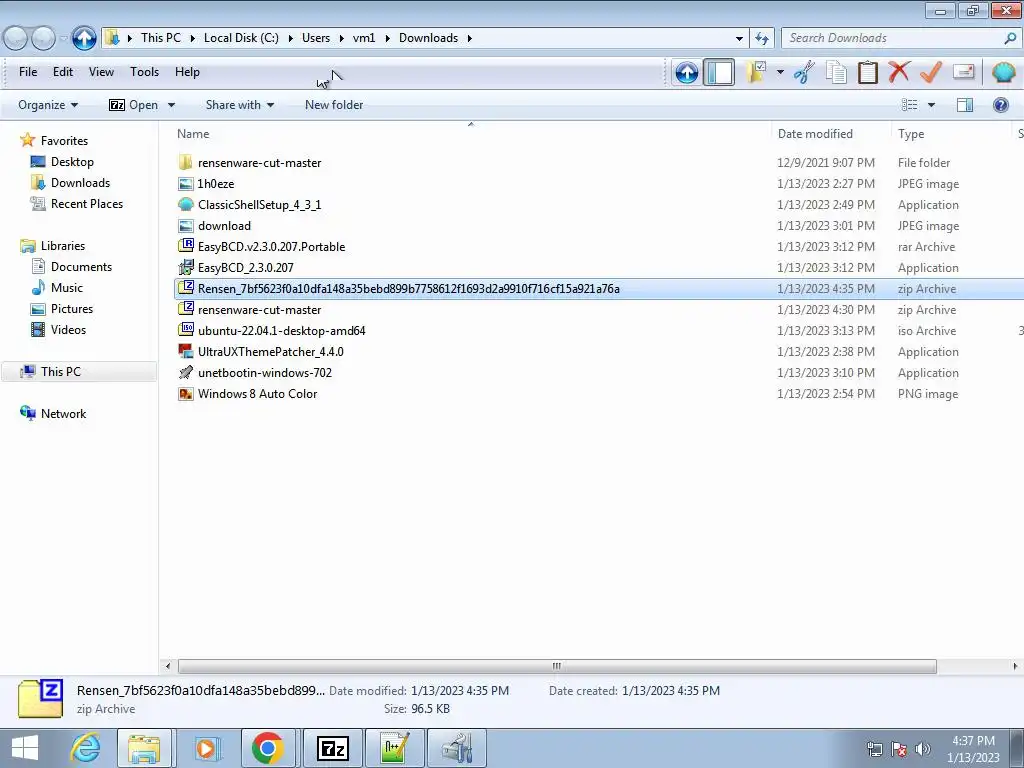1024x768 pixels.
Task: Click the Email envelope toolbar icon
Action: coord(964,72)
